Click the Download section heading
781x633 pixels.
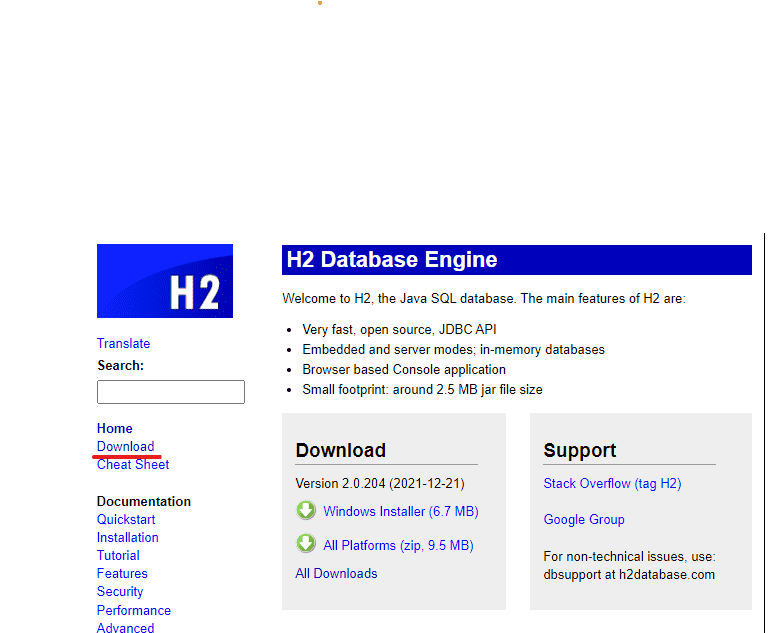pos(341,450)
